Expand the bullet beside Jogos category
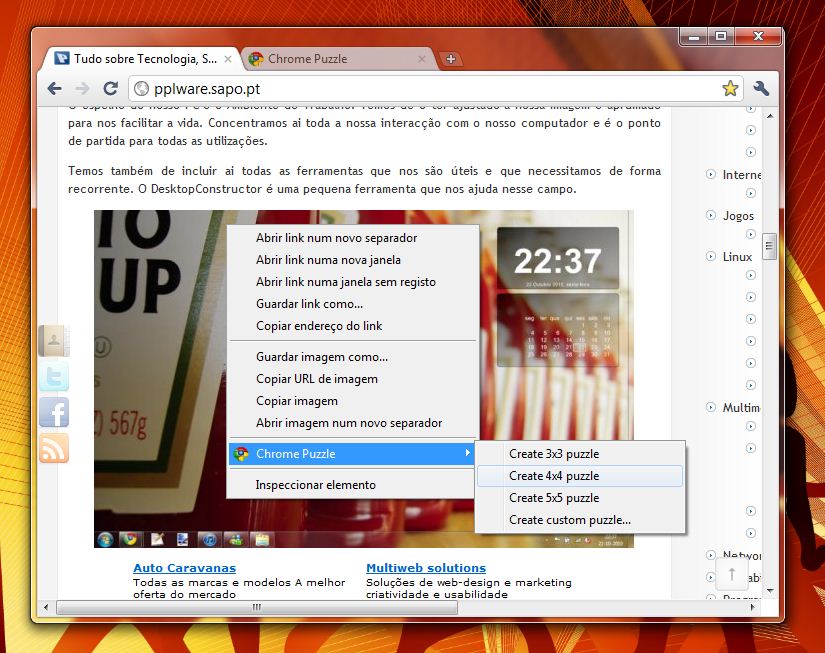The image size is (825, 653). click(711, 215)
